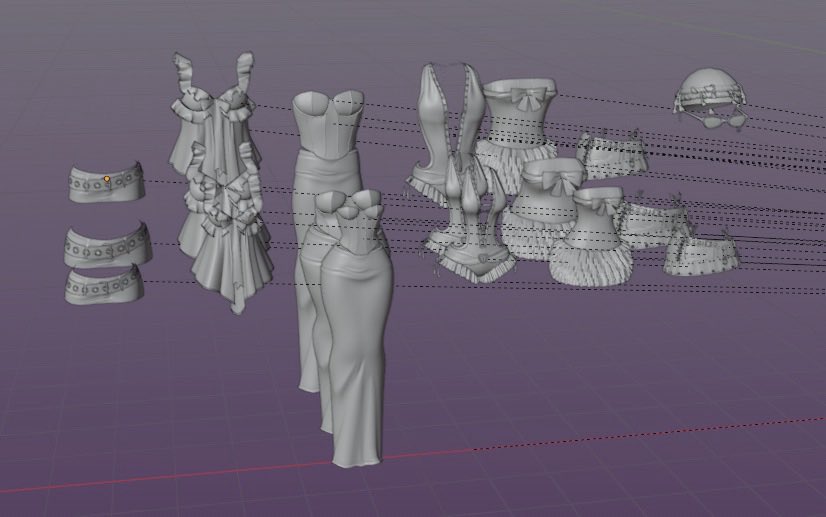Select the bottom belt mesh on the left

(x=104, y=285)
